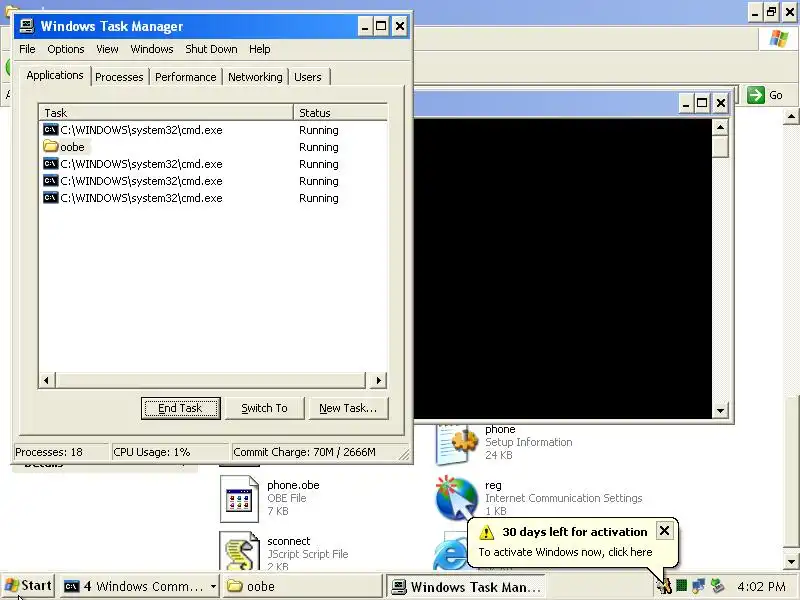Switch to oobe window from taskbar
The width and height of the screenshot is (800, 600).
[x=302, y=586]
